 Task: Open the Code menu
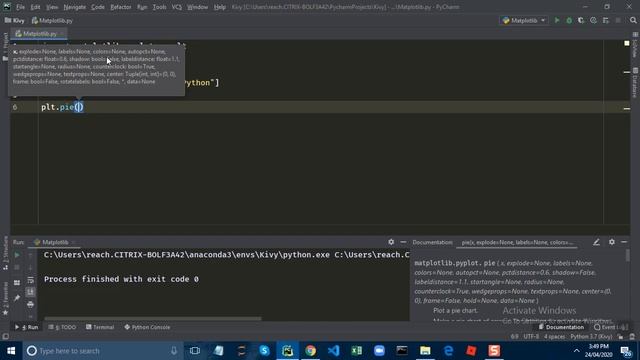pyautogui.click(x=98, y=7)
